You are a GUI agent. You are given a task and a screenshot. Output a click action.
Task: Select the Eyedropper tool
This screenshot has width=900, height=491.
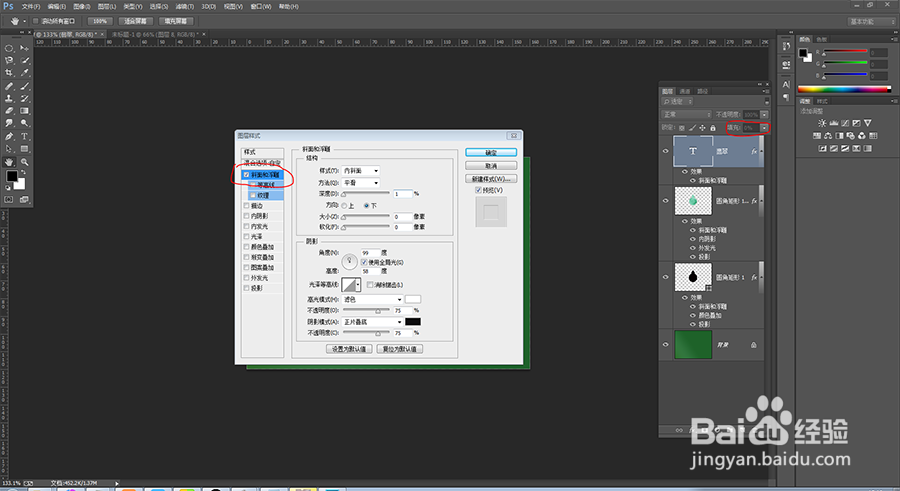tap(25, 73)
